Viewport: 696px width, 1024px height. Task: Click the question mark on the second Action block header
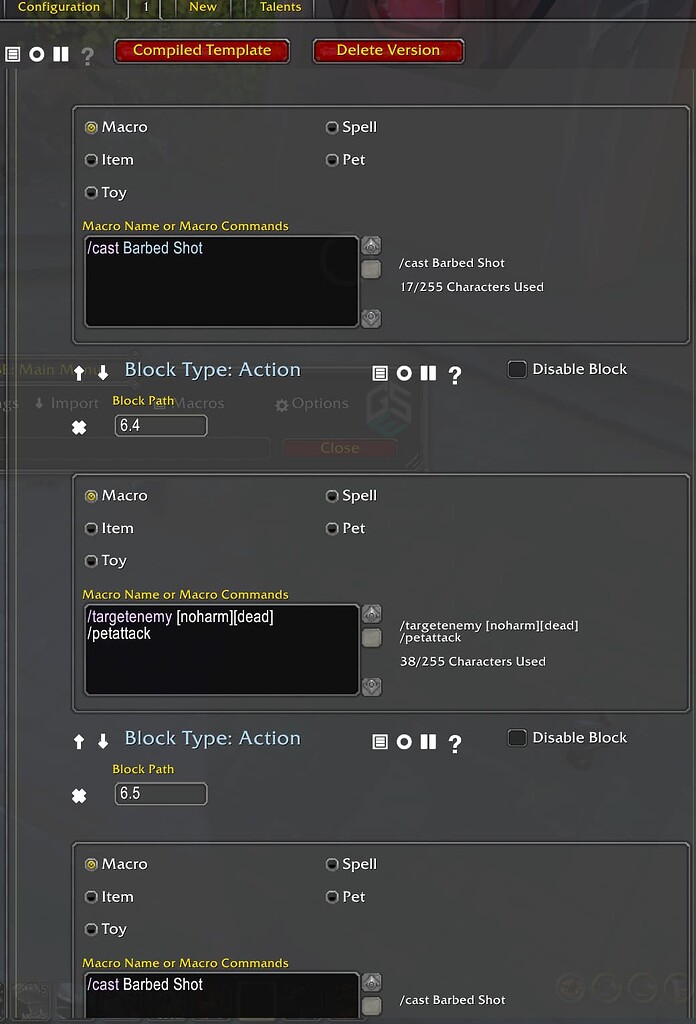pyautogui.click(x=455, y=742)
